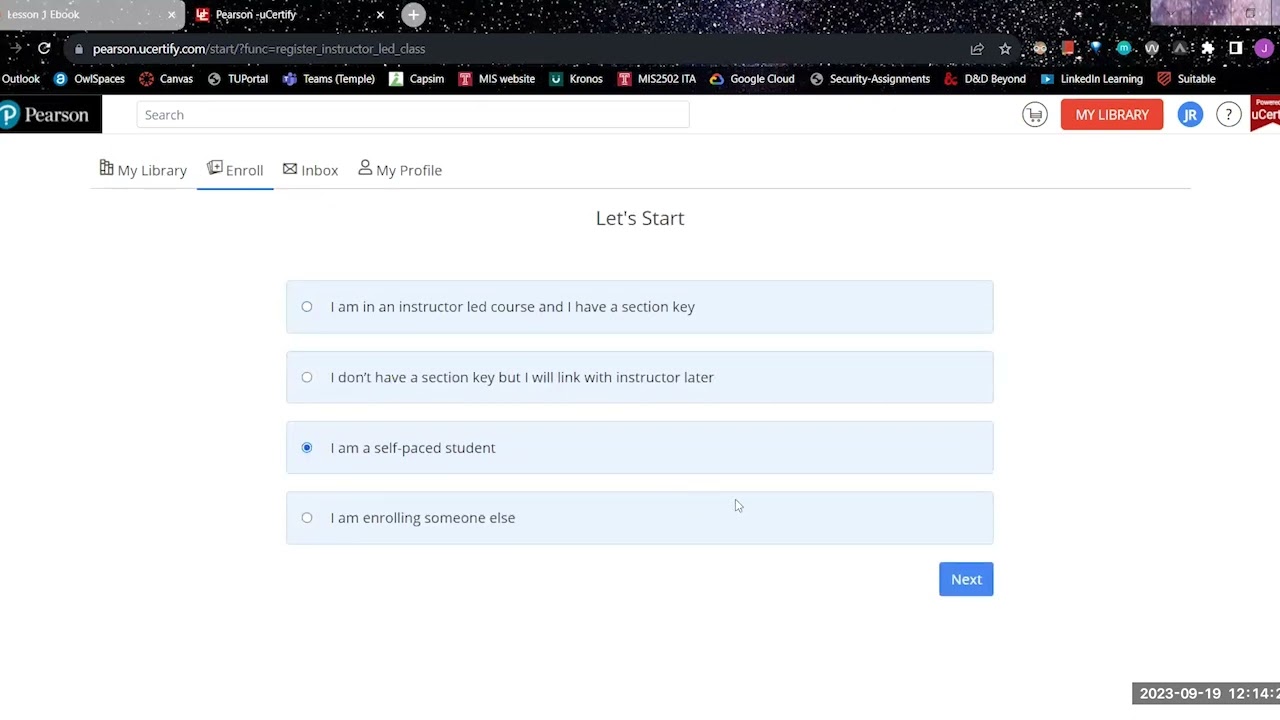Switch to the Lesson 1 Ebook tab
Screen dimensions: 1280x720
[x=85, y=15]
